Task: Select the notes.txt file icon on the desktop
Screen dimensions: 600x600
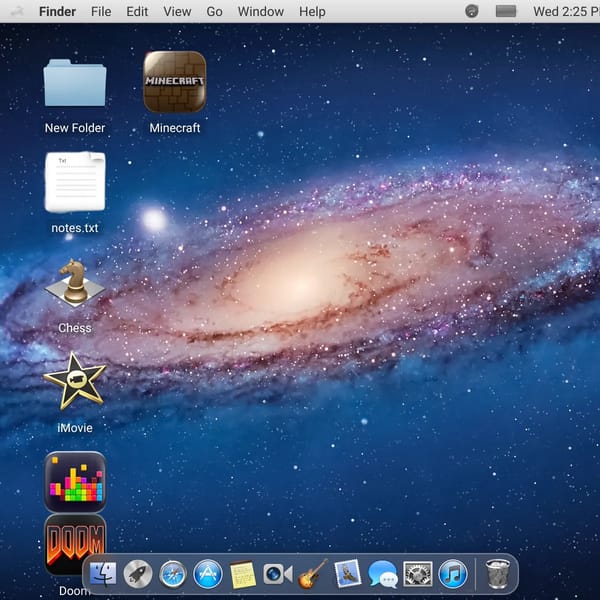Action: point(75,182)
